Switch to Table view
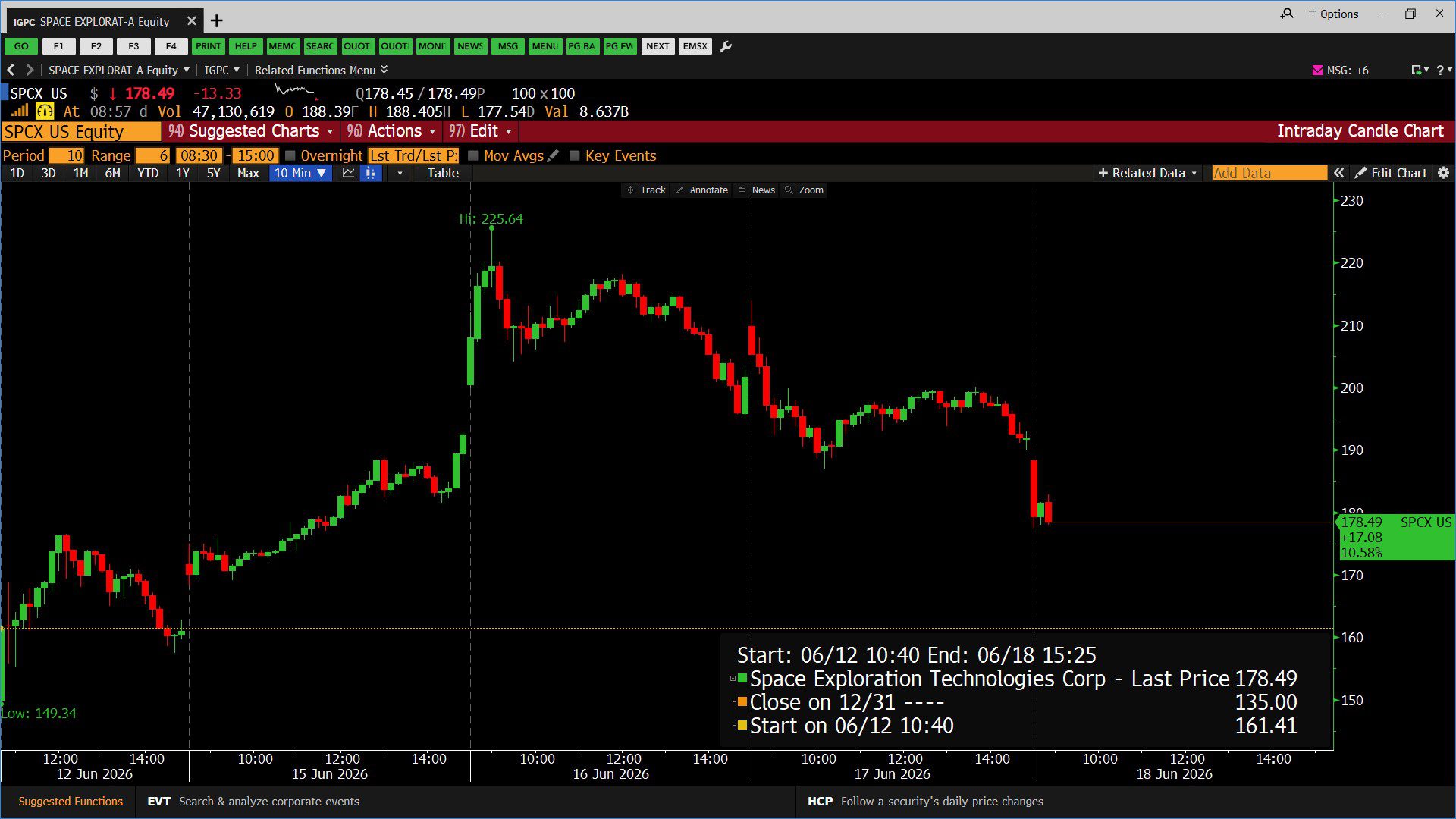This screenshot has height=819, width=1456. coord(443,173)
